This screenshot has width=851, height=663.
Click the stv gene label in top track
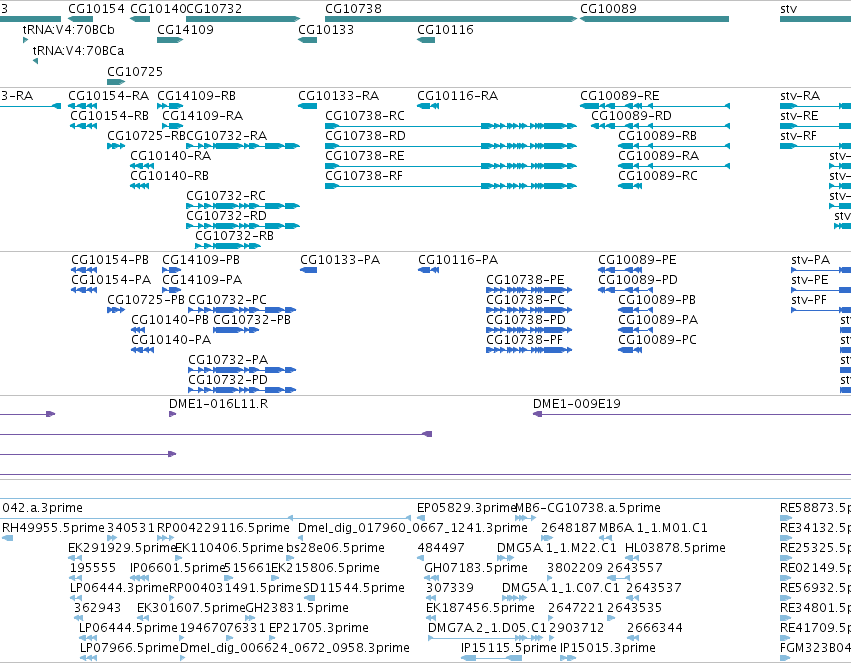(x=788, y=9)
